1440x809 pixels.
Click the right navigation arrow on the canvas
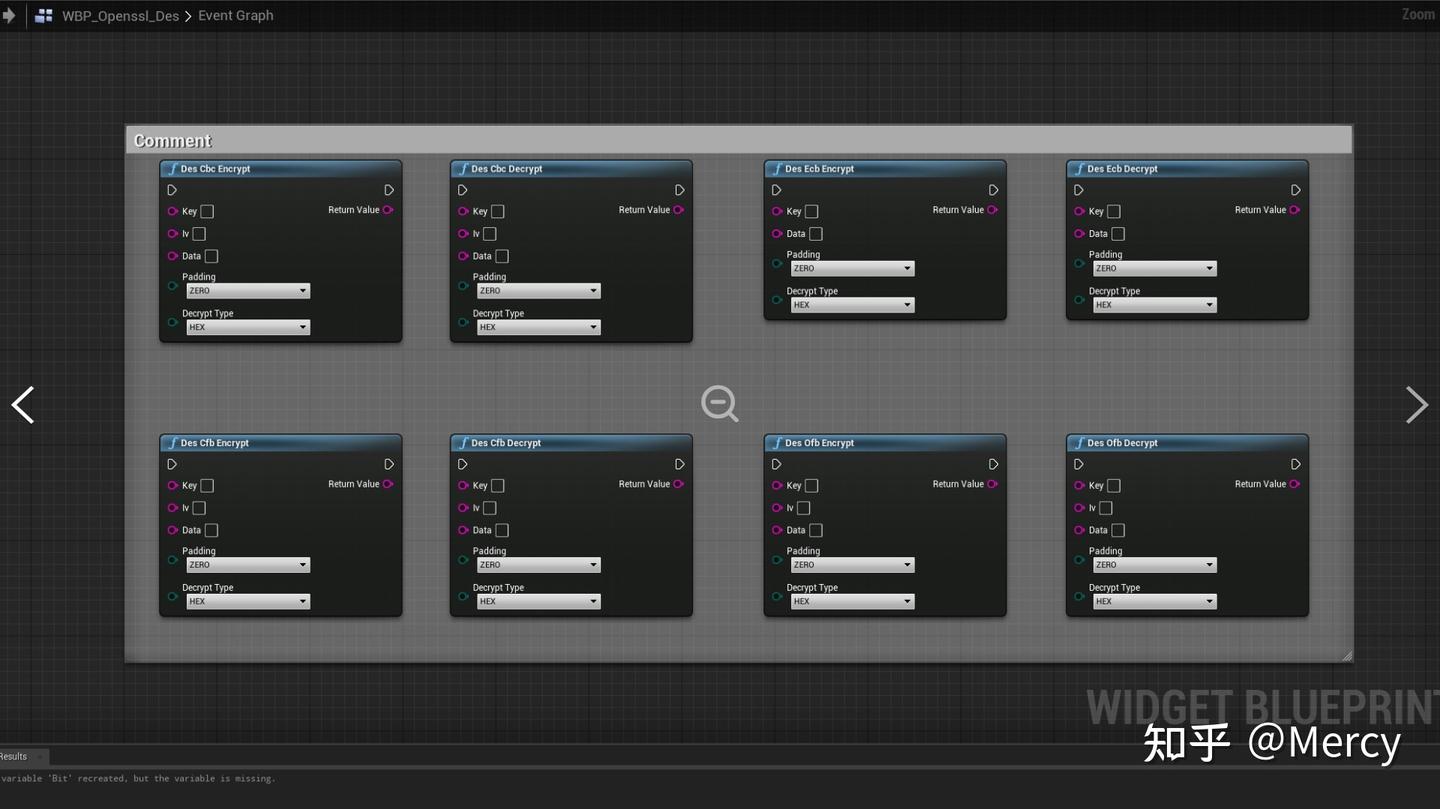(x=1417, y=404)
